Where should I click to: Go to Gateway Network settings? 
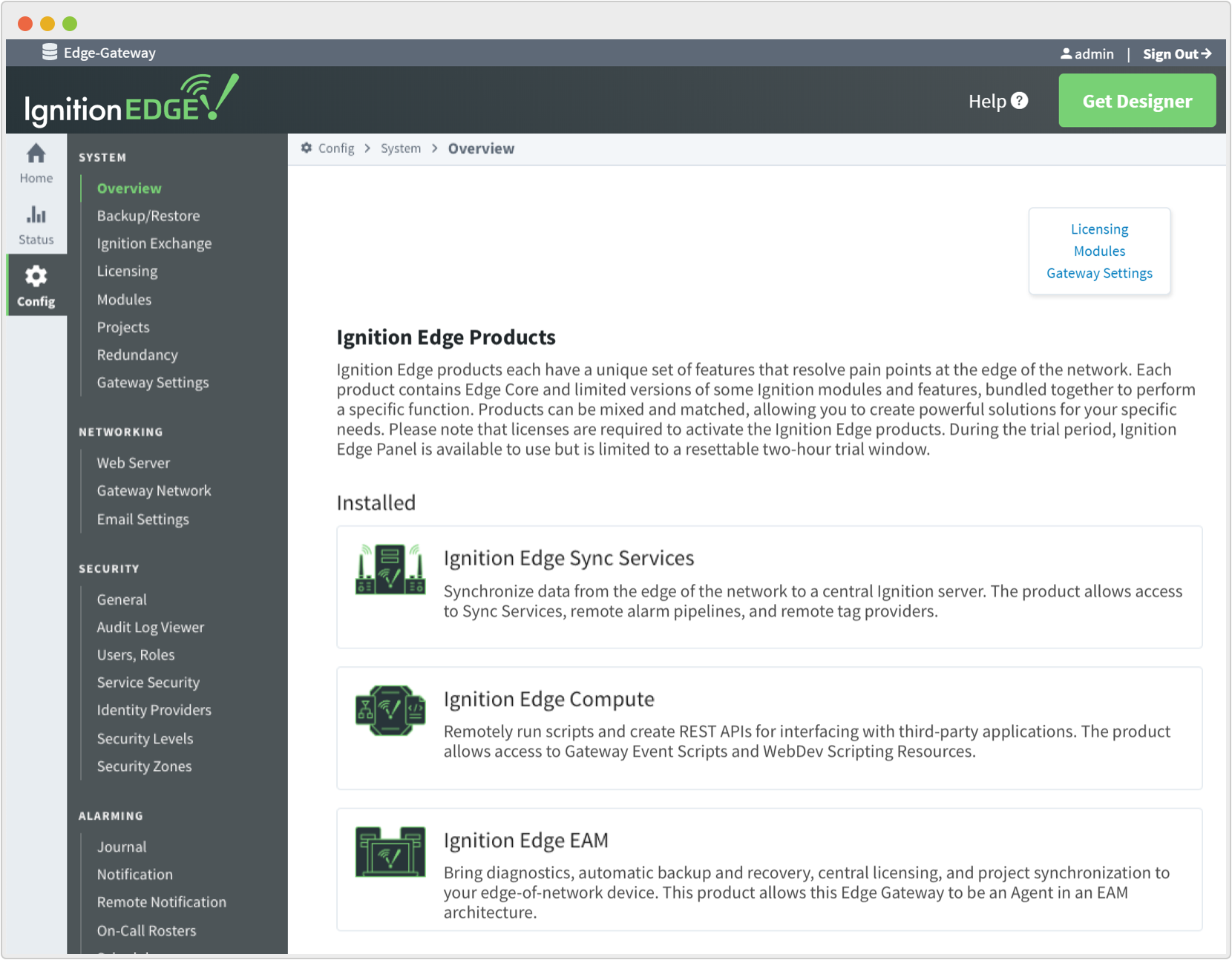[154, 490]
